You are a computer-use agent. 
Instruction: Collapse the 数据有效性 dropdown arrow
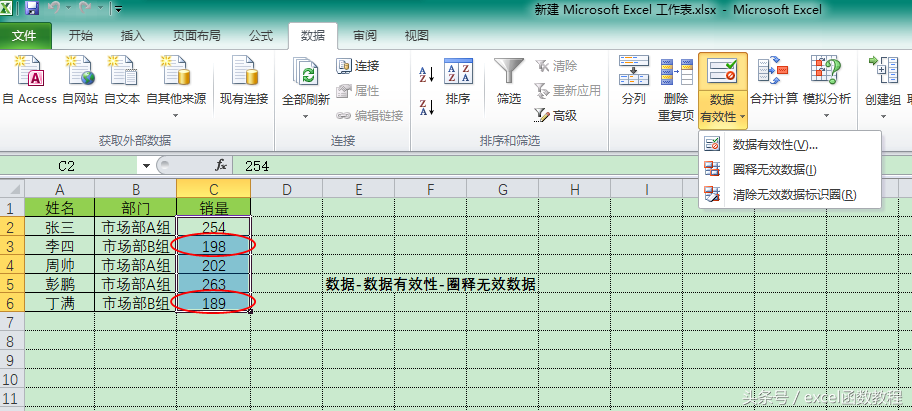(743, 117)
